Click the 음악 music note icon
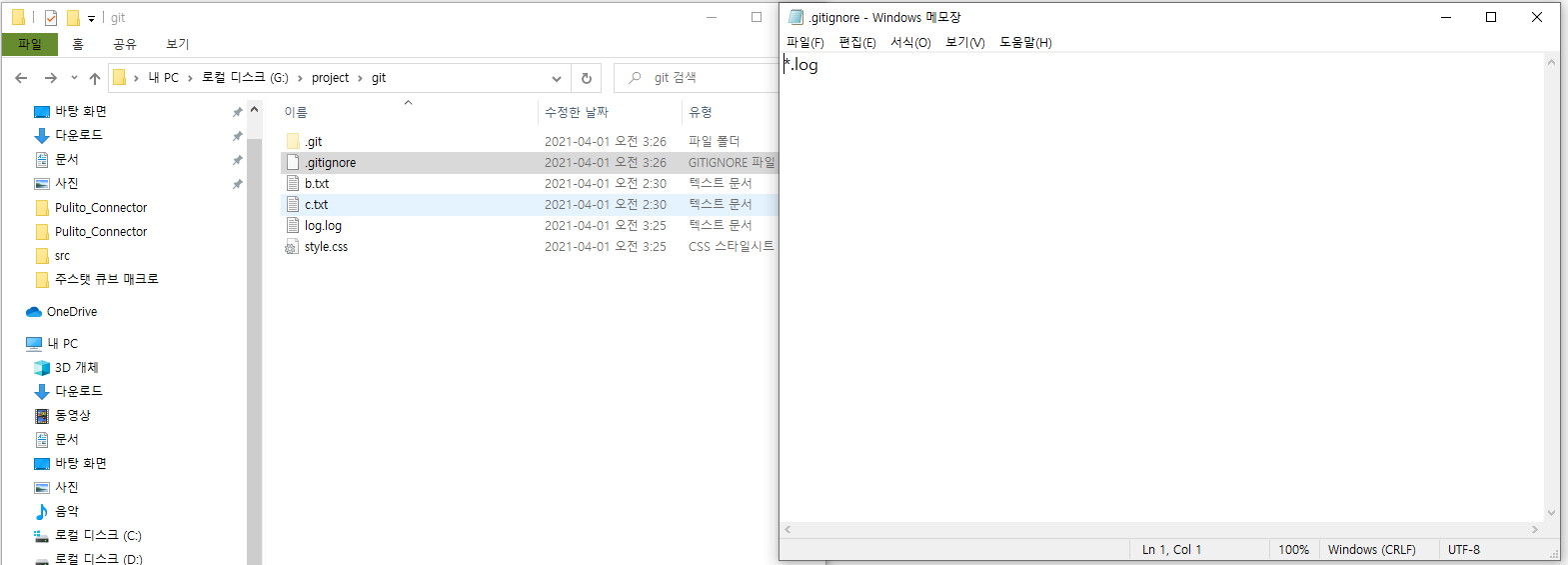The width and height of the screenshot is (1568, 565). point(41,511)
